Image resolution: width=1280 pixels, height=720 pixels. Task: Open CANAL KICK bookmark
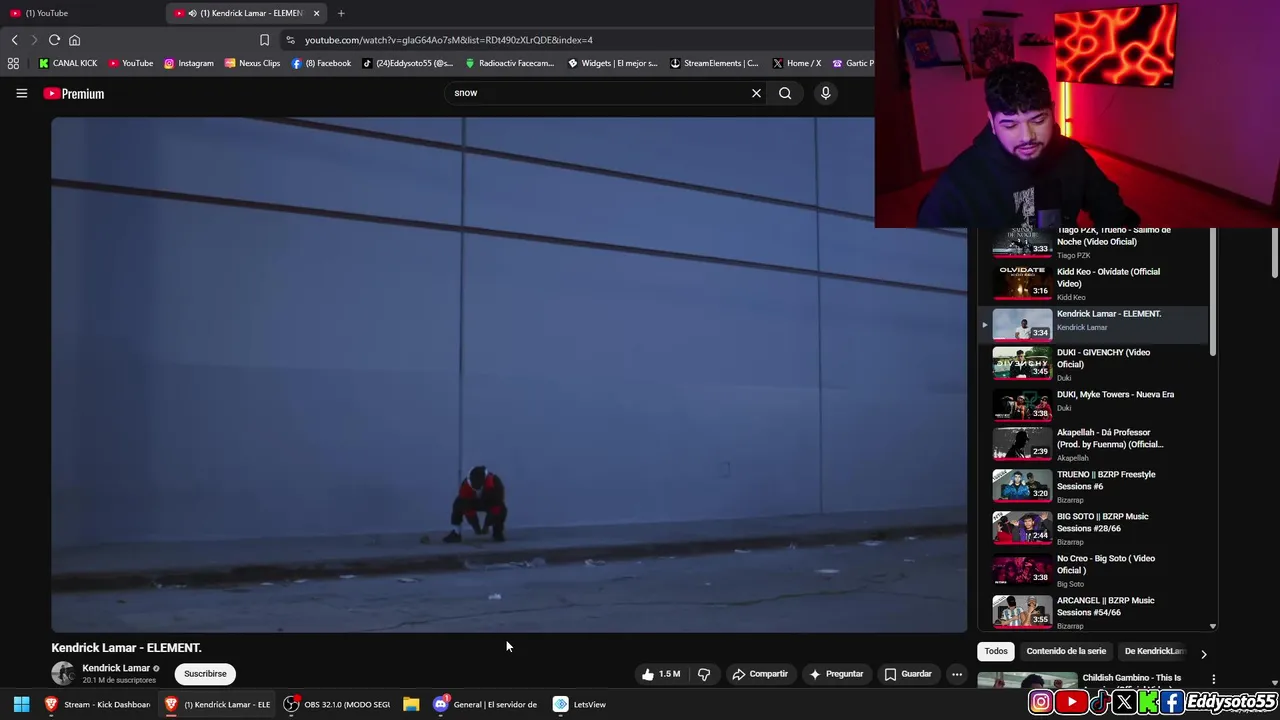point(68,63)
